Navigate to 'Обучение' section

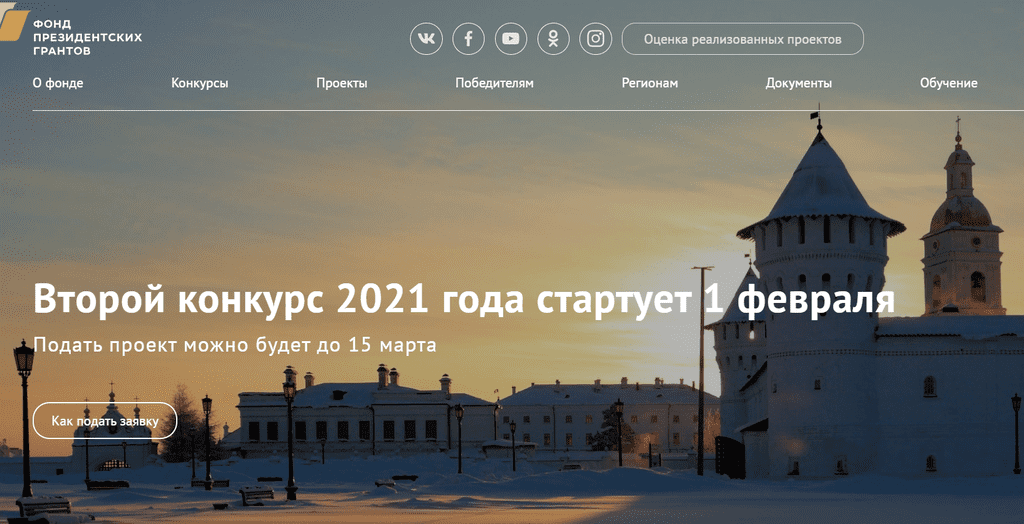[x=948, y=83]
